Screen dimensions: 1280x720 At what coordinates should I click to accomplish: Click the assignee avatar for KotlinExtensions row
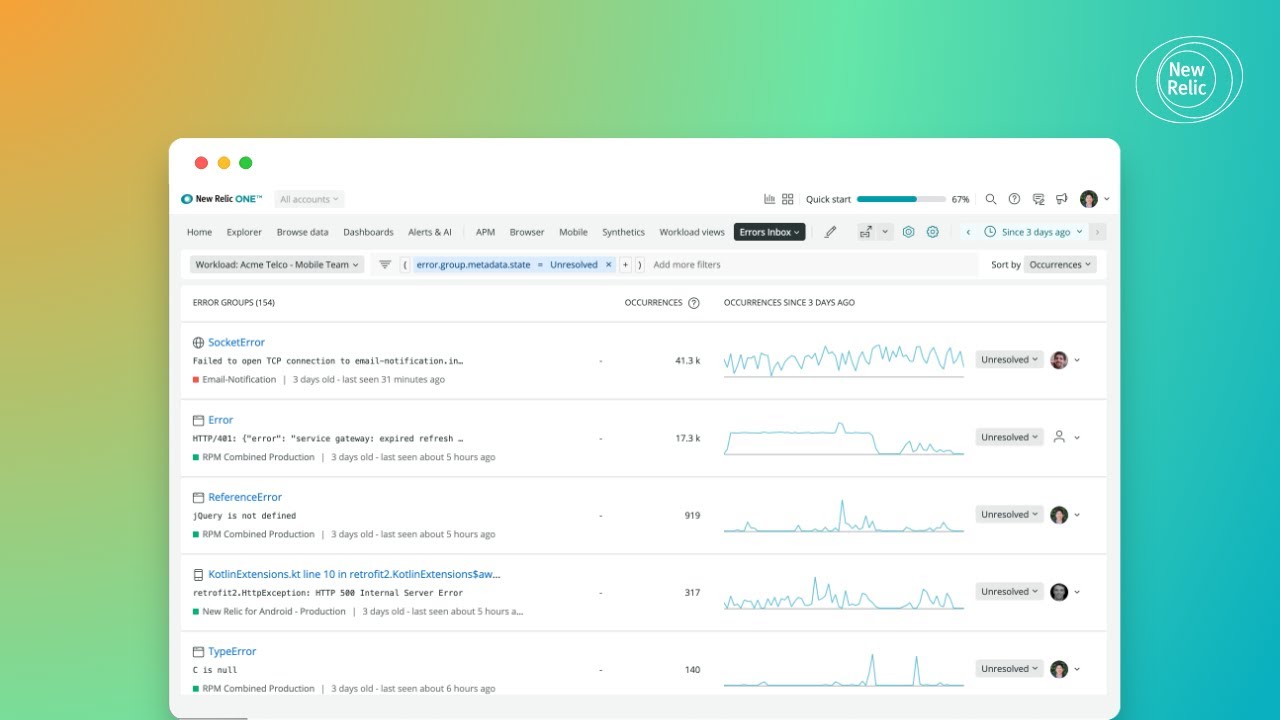pyautogui.click(x=1059, y=592)
